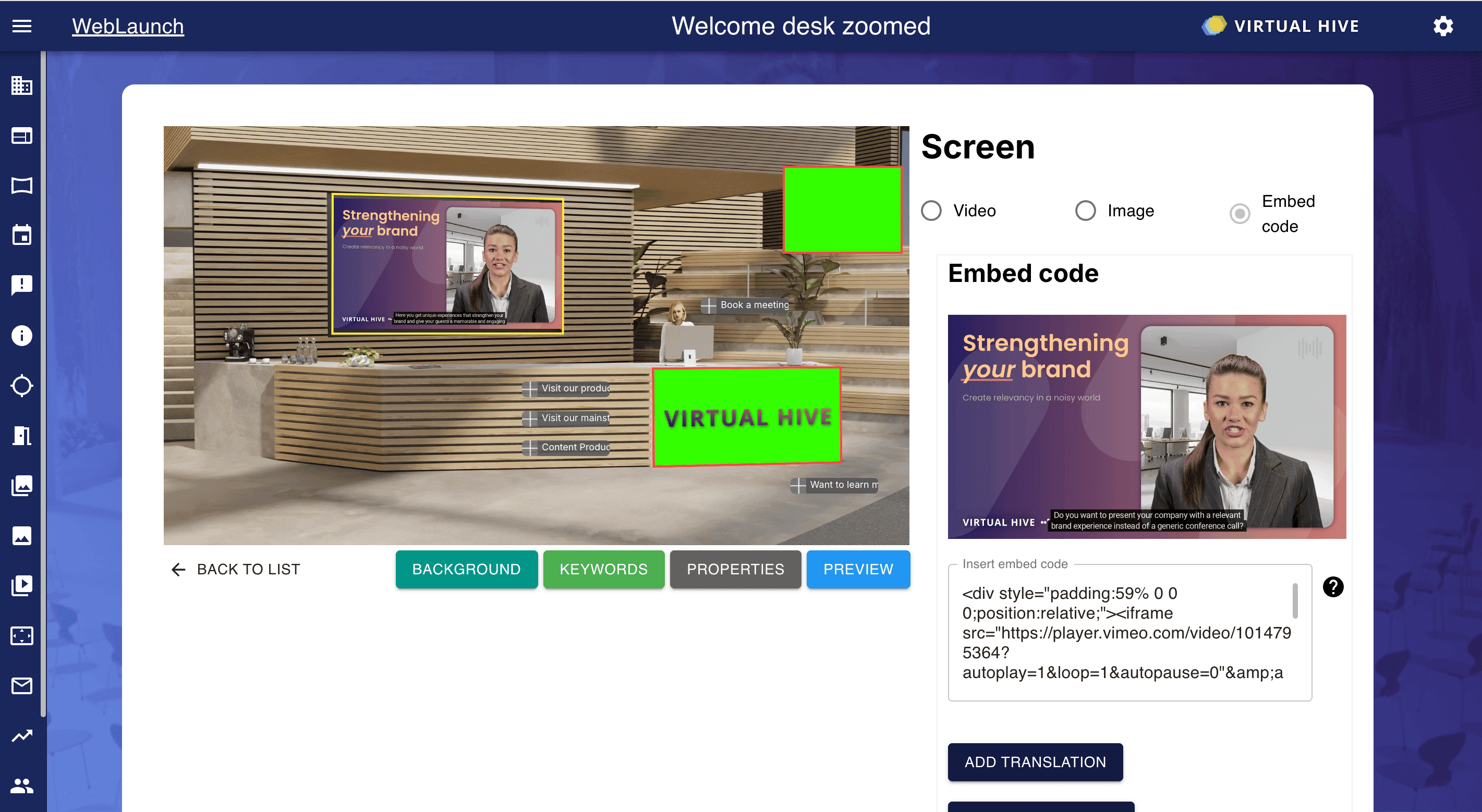
Task: Open the fullscreen frame sidebar icon
Action: [22, 635]
